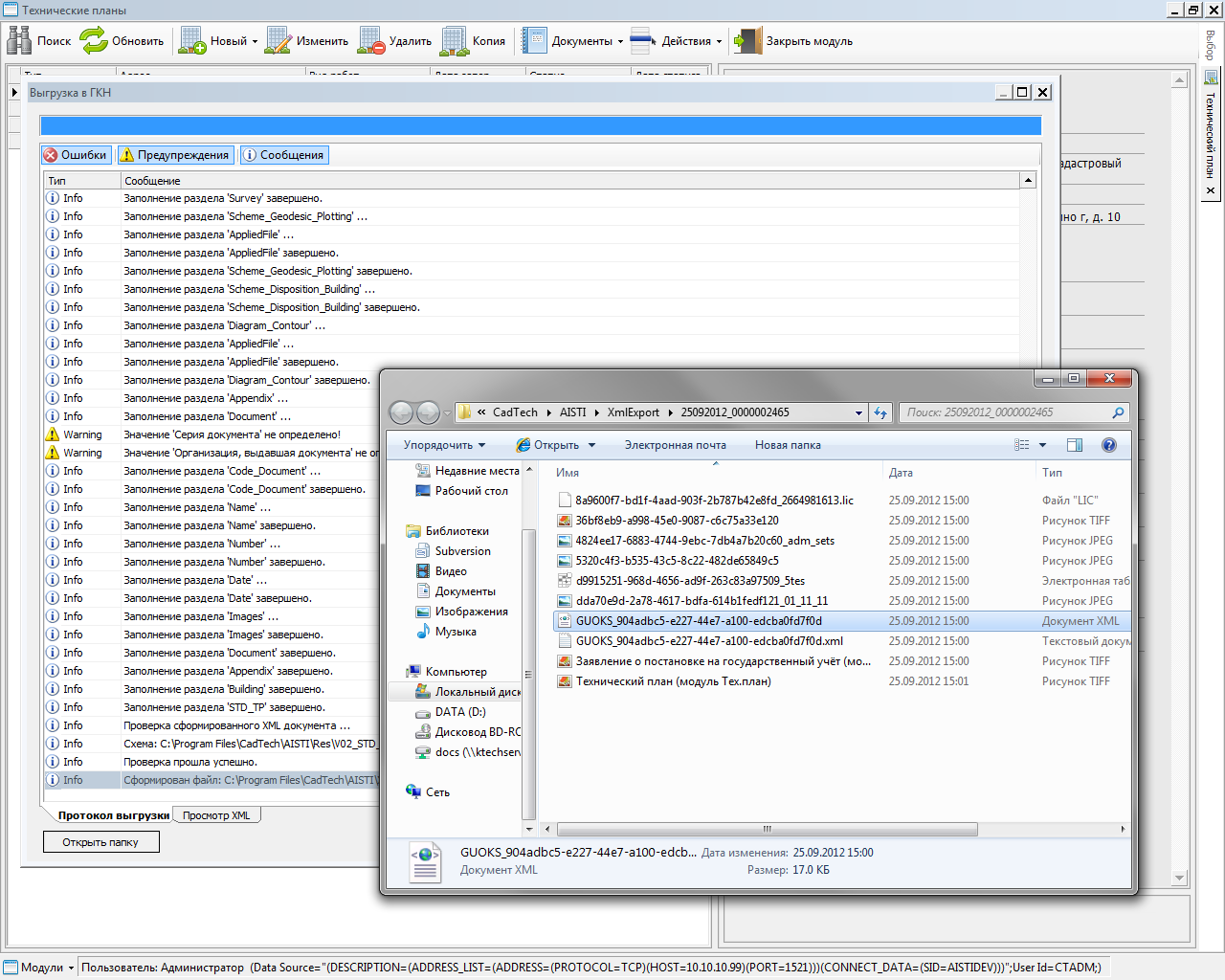The height and width of the screenshot is (980, 1225).
Task: Click the Close module (Закрыть модуль) icon
Action: [x=747, y=40]
